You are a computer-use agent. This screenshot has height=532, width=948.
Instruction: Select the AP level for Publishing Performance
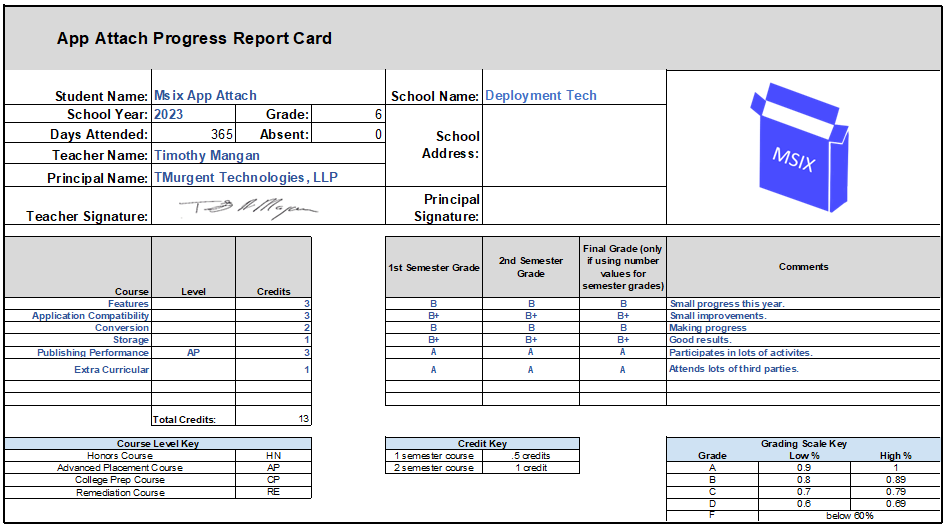193,352
